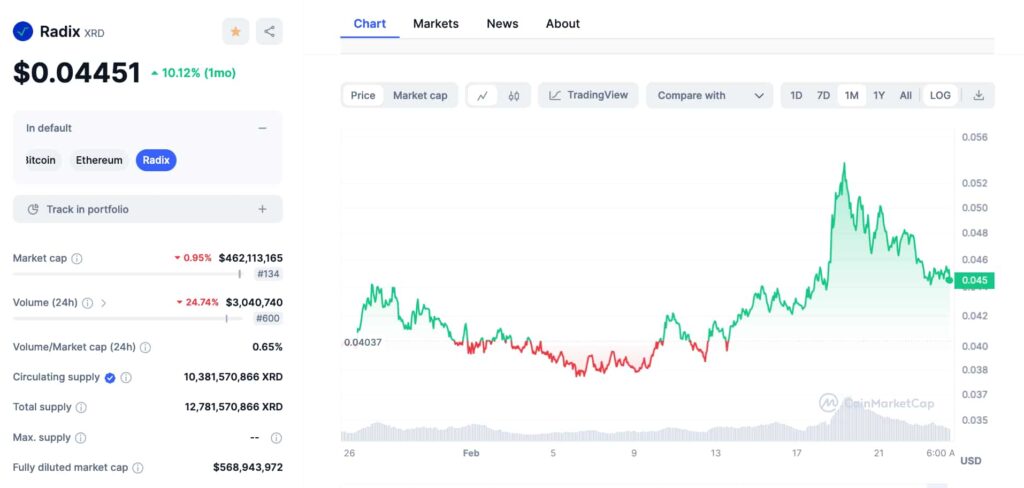This screenshot has height=488, width=1024.
Task: Click Volume/Market cap info icon
Action: coord(146,348)
